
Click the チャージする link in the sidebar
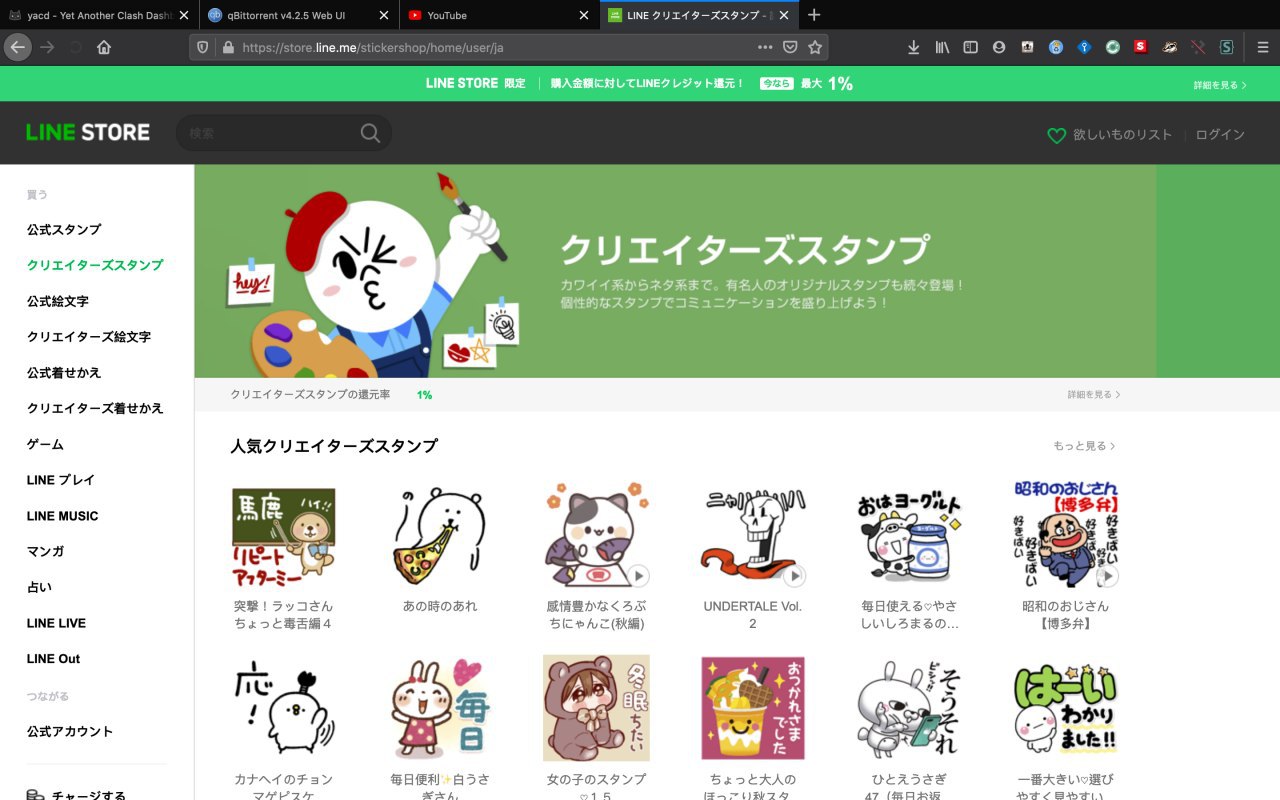coord(76,796)
